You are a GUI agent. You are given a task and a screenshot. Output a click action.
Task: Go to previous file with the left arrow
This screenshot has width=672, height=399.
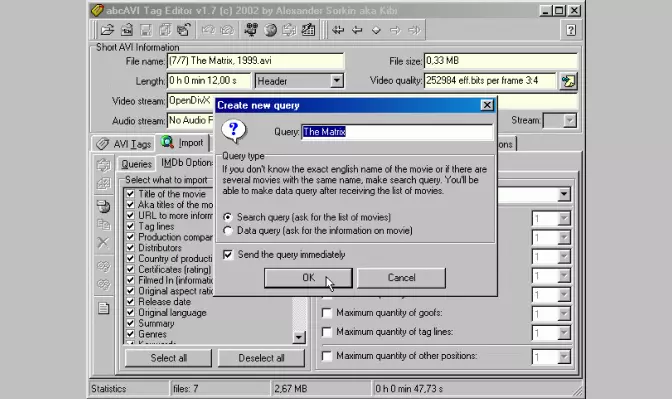(357, 30)
